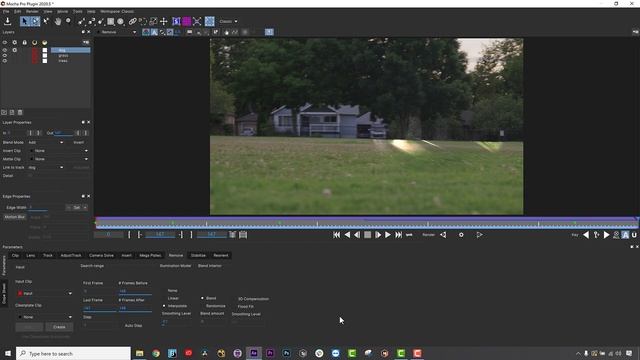Click the red color swatch of dog layer
This screenshot has height=360, width=640.
tap(35, 50)
